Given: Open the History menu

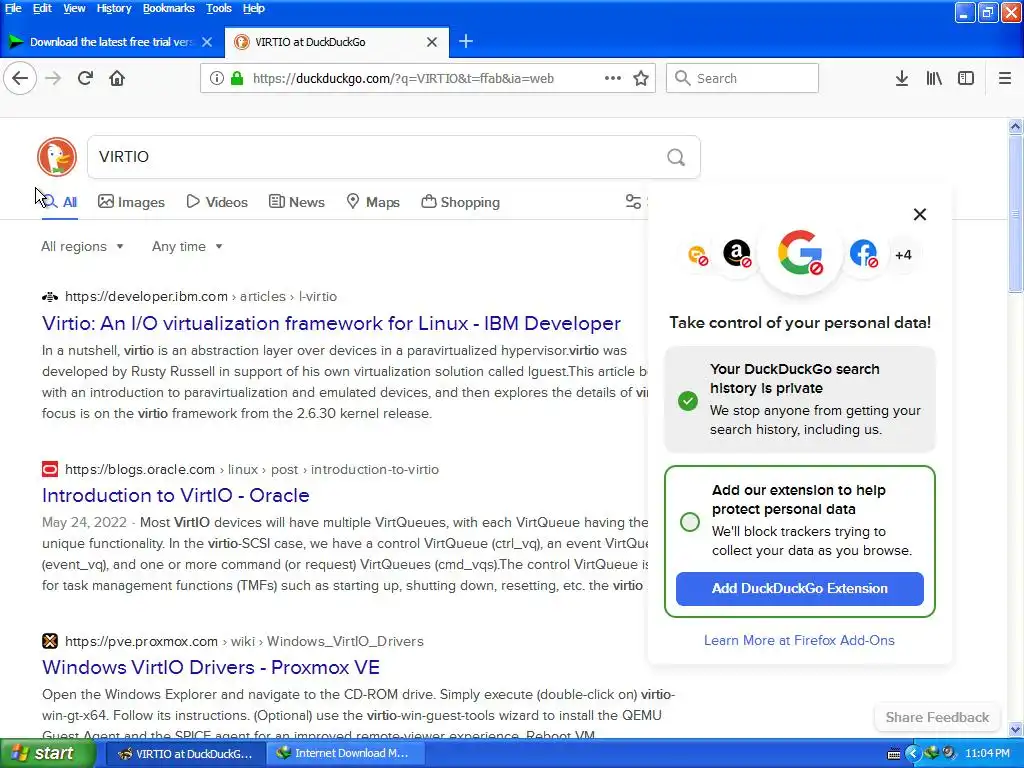Looking at the screenshot, I should tap(114, 8).
